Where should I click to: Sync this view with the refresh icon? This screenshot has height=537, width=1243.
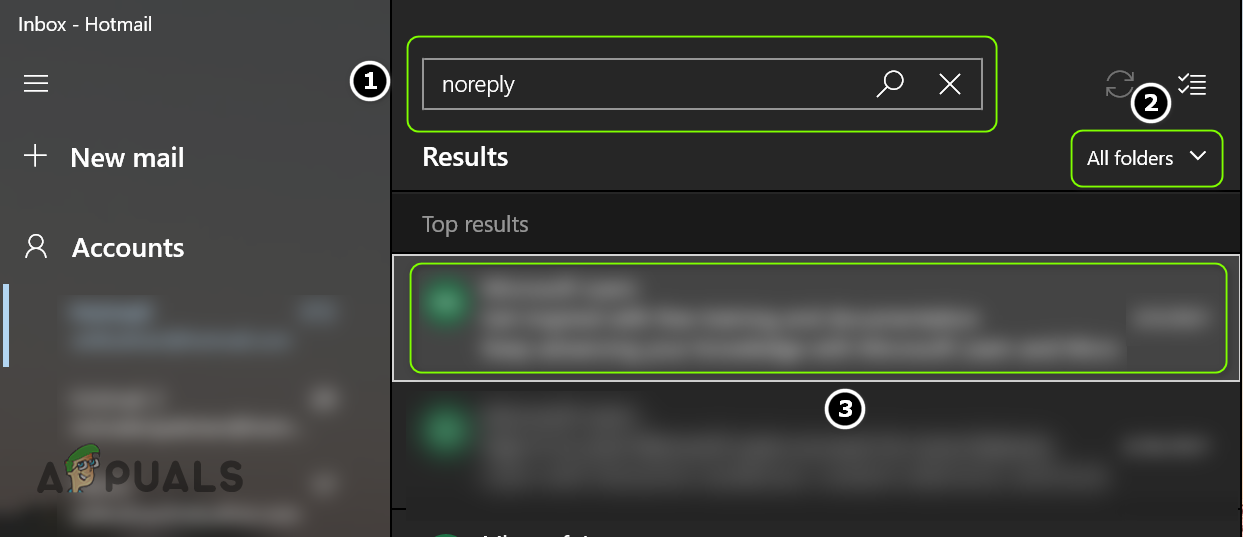pos(1120,84)
